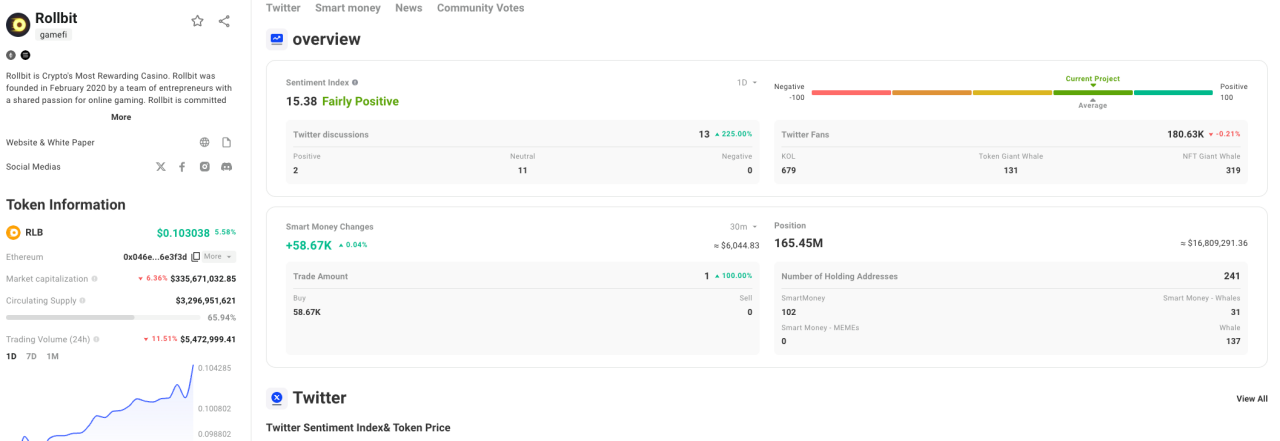Click the price $0.103038
This screenshot has width=1280, height=441.
click(x=183, y=233)
